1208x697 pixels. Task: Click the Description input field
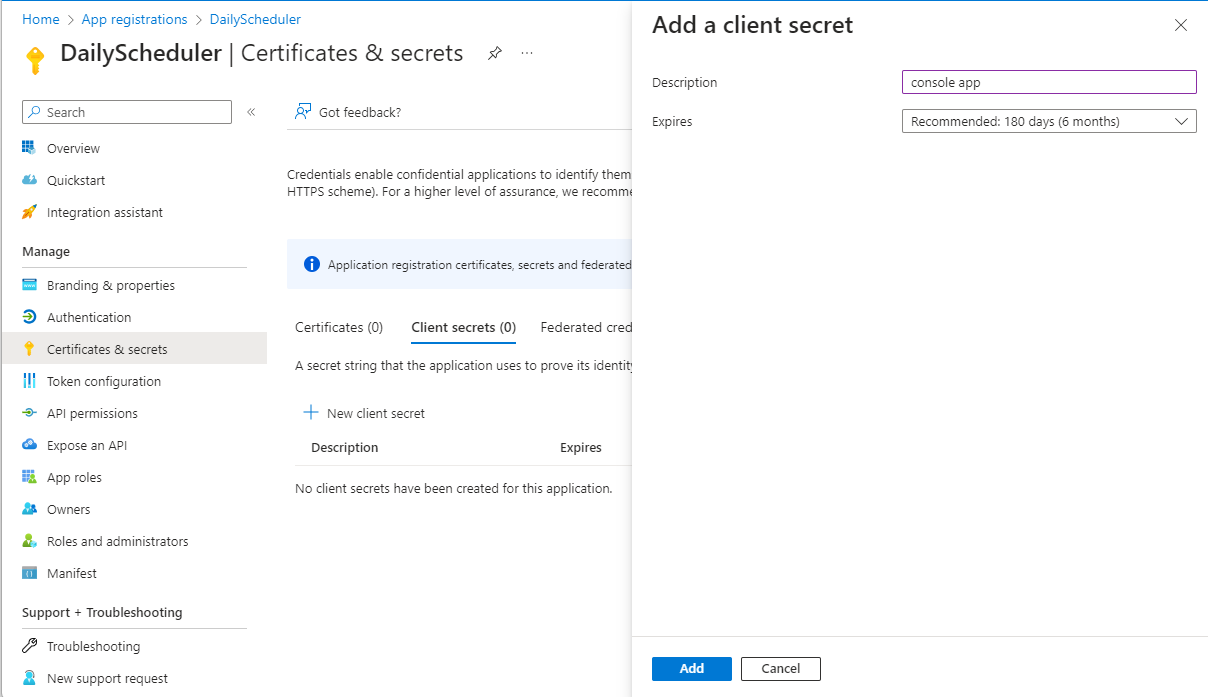(1049, 82)
